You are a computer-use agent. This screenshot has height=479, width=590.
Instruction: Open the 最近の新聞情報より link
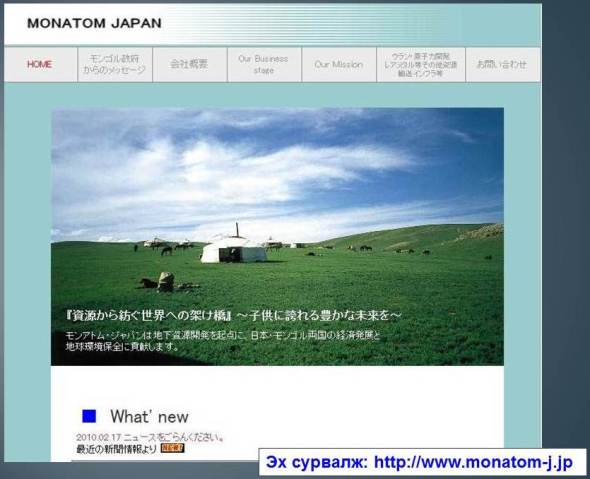tap(116, 449)
